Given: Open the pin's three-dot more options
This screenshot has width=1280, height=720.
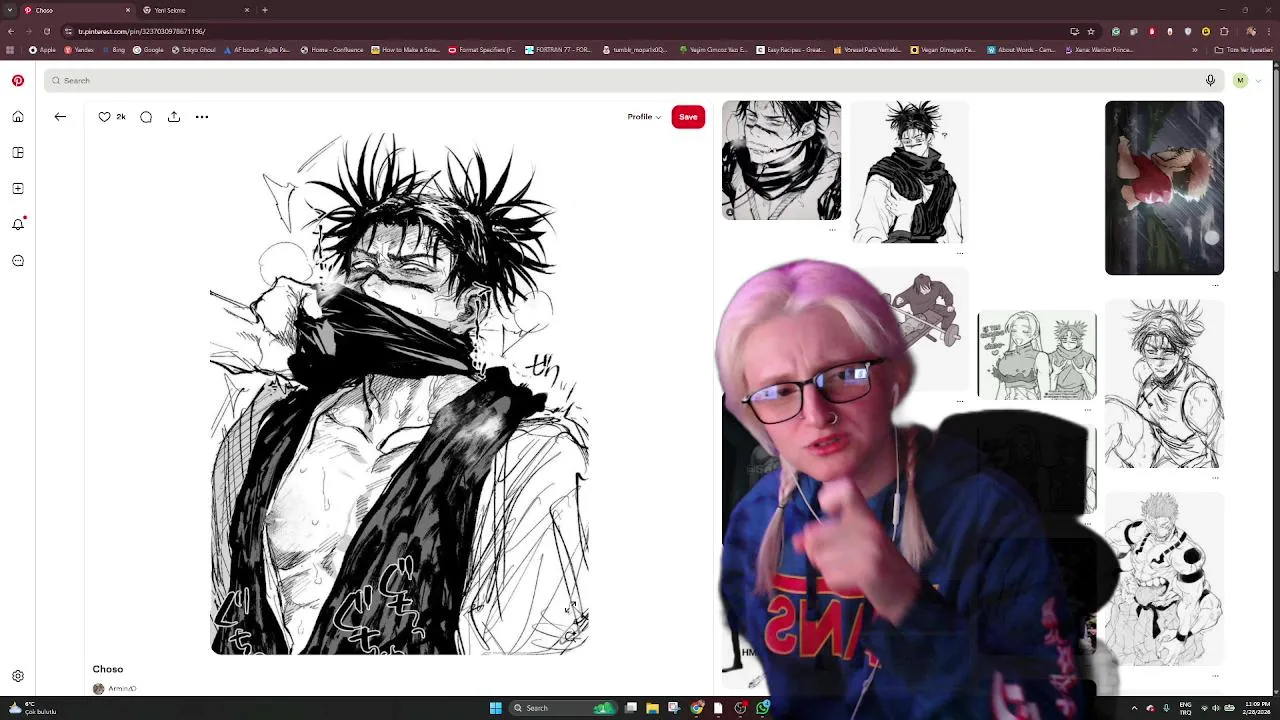Looking at the screenshot, I should click(202, 117).
